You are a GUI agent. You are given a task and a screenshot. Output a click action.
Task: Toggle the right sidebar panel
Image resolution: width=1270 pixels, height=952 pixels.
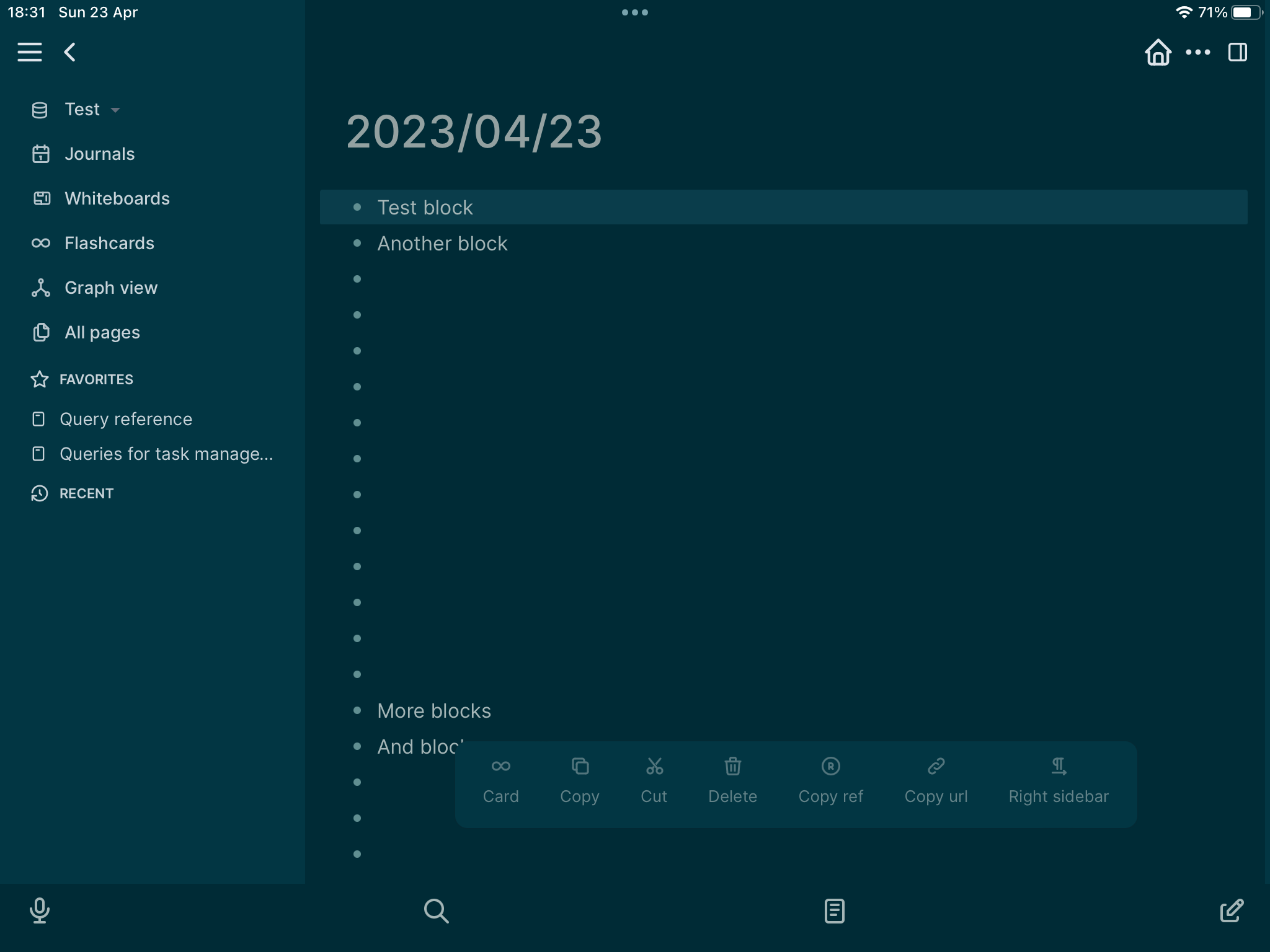tap(1237, 52)
